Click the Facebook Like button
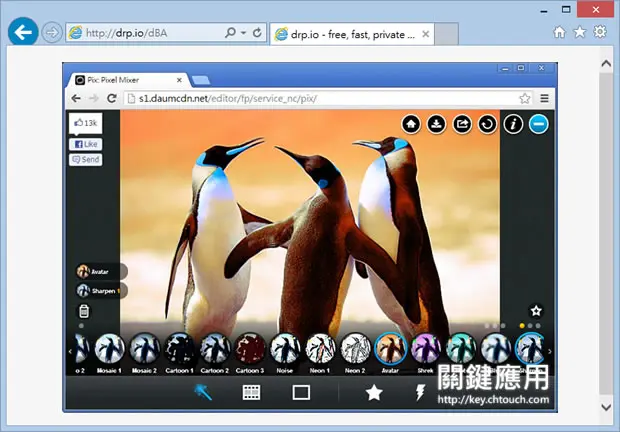This screenshot has width=620, height=432. (x=86, y=144)
